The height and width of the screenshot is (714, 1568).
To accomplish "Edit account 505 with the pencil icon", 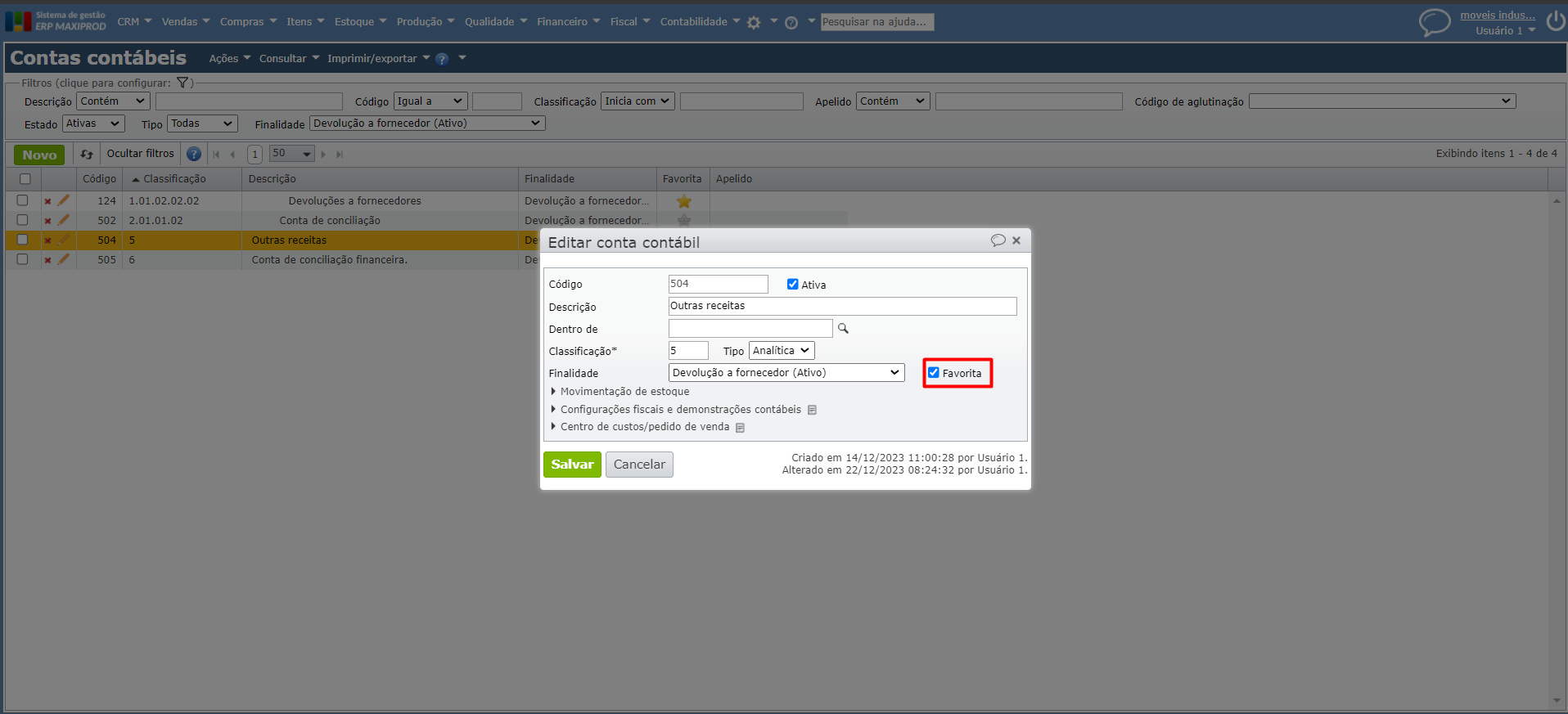I will pyautogui.click(x=64, y=259).
